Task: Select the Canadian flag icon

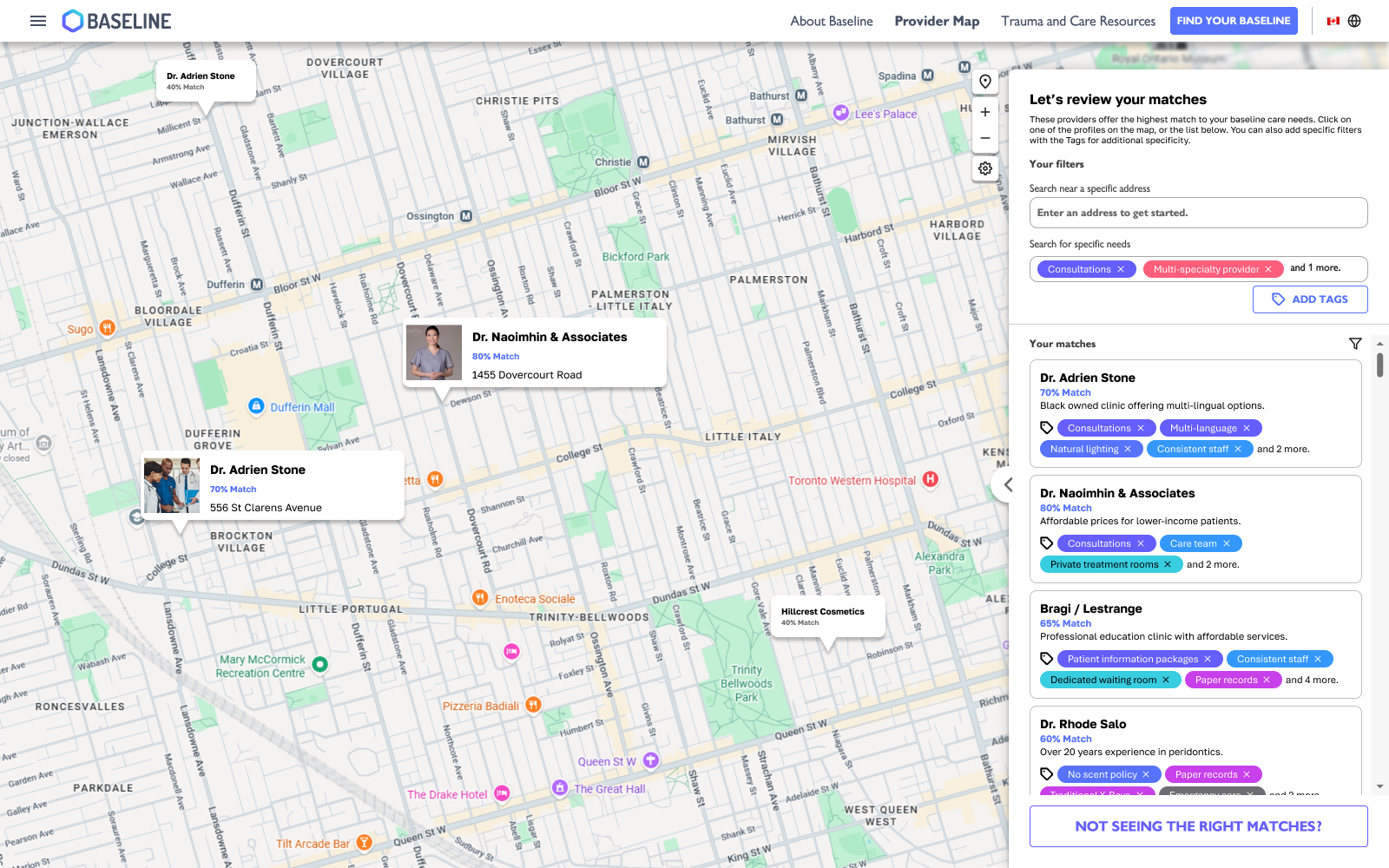Action: [x=1333, y=21]
